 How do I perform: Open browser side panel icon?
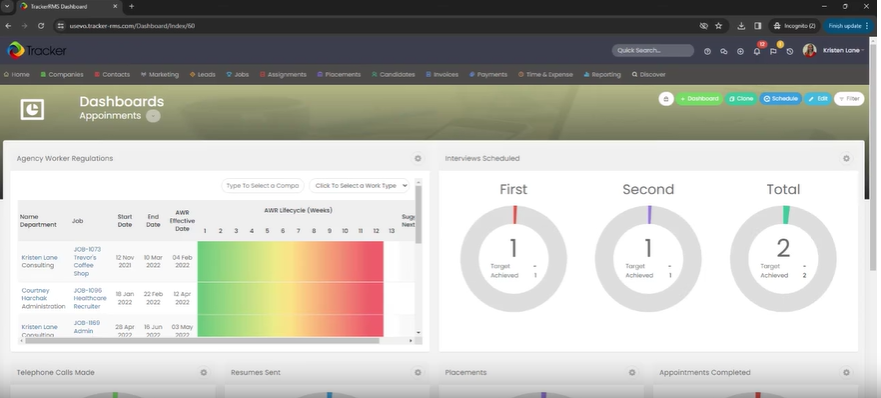[757, 26]
